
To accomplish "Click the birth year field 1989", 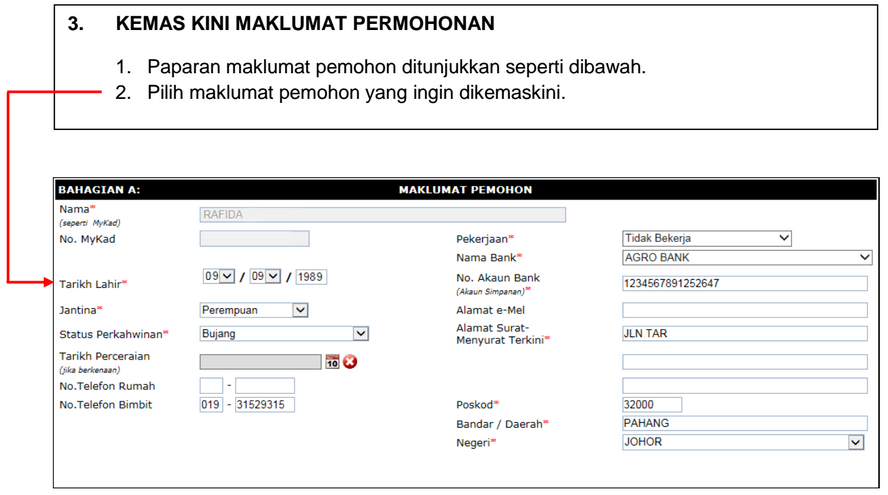I will [x=311, y=276].
